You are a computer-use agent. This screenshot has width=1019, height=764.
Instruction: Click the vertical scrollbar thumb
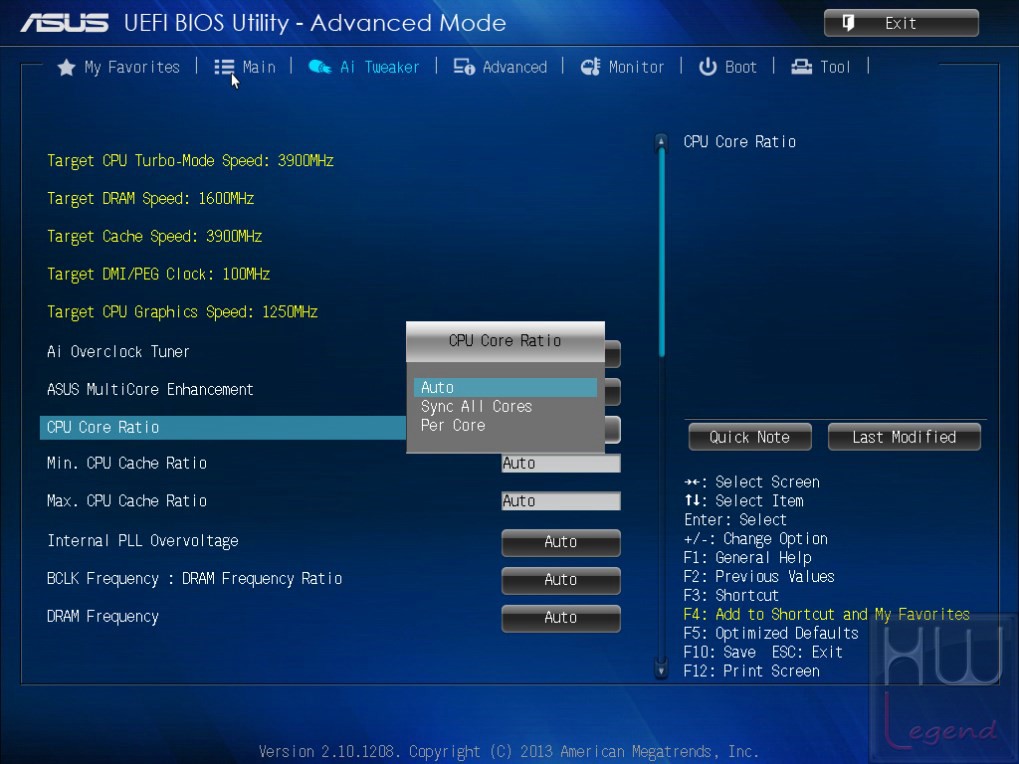click(x=662, y=253)
